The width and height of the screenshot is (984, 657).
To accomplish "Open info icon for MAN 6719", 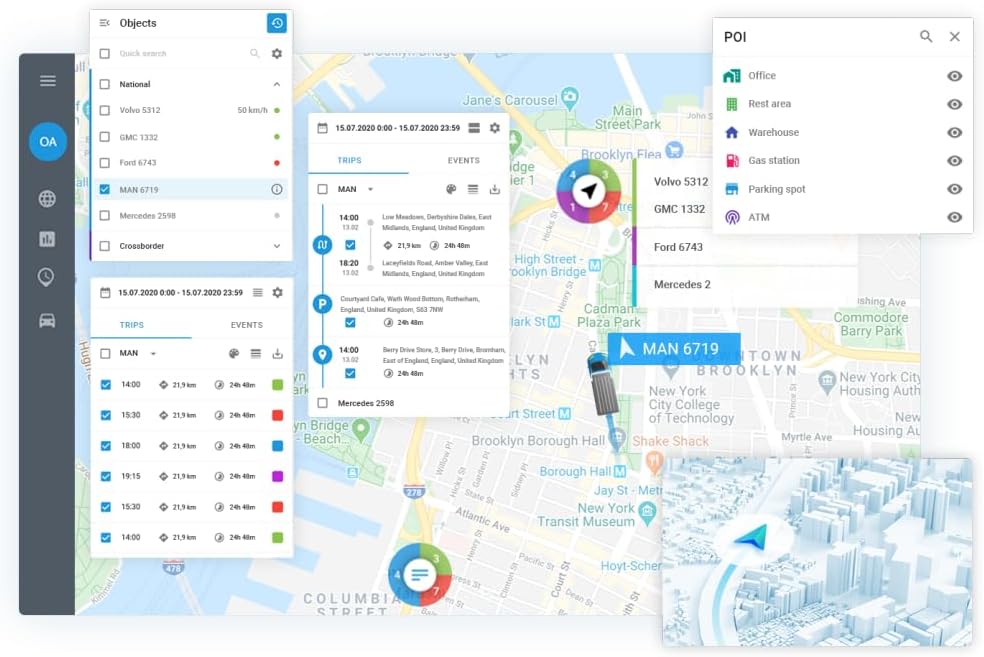I will tap(277, 190).
